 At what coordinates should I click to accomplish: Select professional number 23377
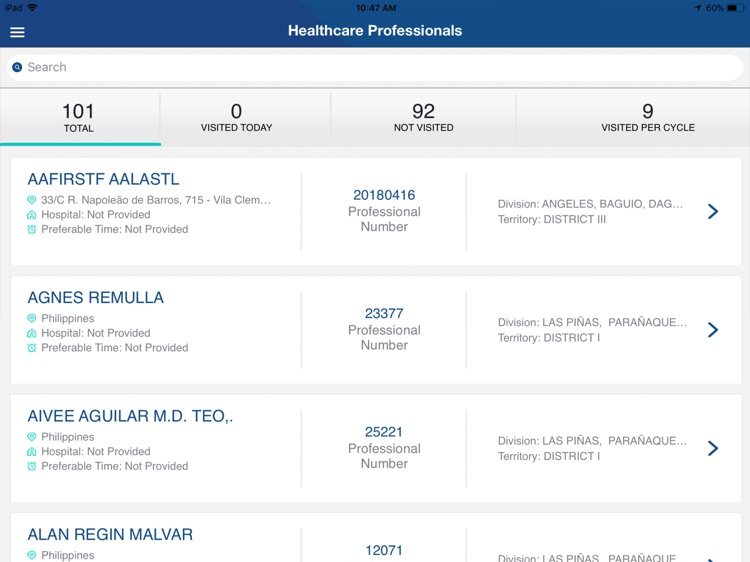point(384,313)
